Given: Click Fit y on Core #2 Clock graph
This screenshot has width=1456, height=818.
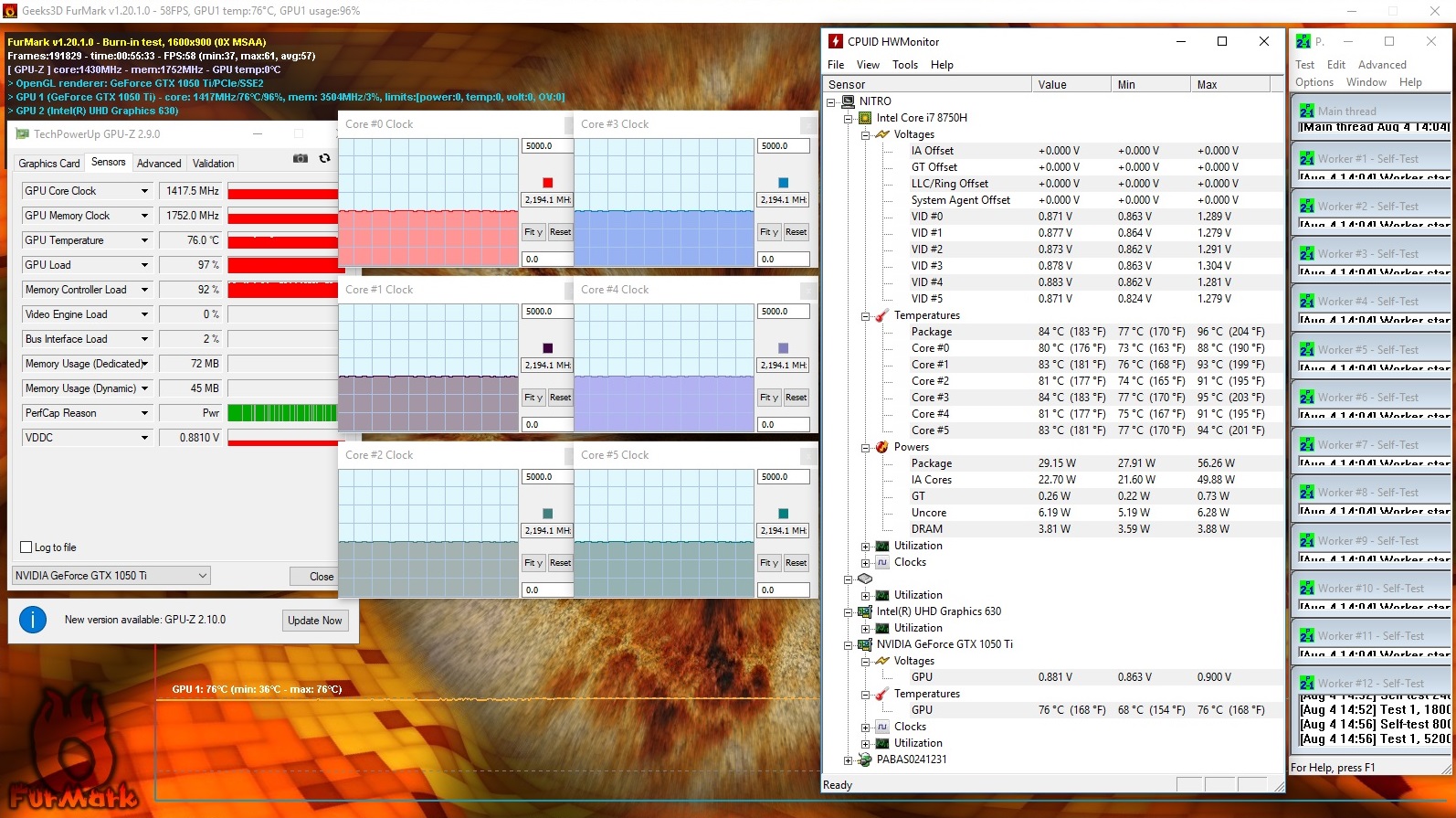Looking at the screenshot, I should [x=533, y=563].
